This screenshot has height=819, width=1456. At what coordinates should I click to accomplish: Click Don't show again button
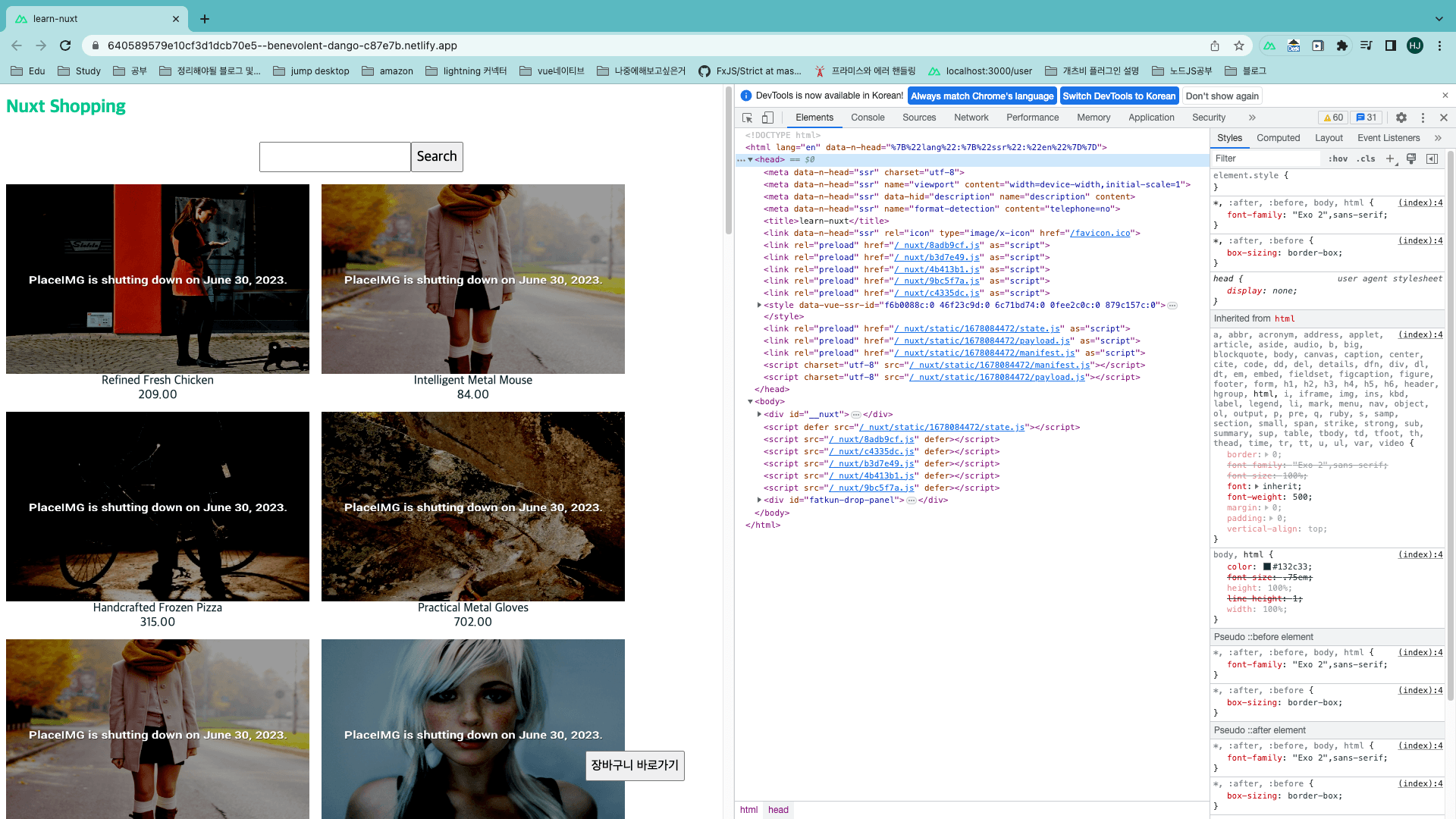(x=1222, y=96)
